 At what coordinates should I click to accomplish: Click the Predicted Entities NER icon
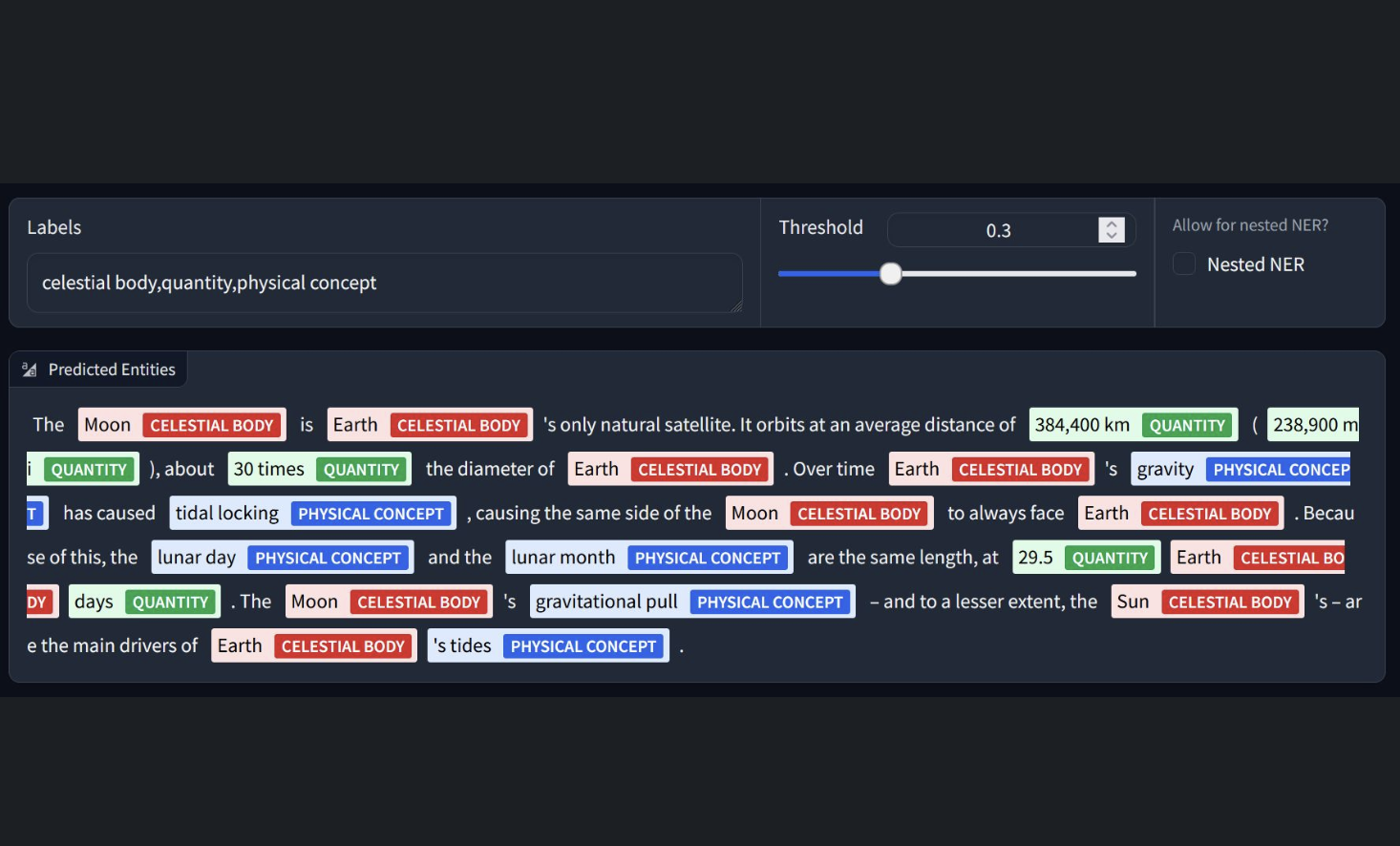click(x=28, y=369)
